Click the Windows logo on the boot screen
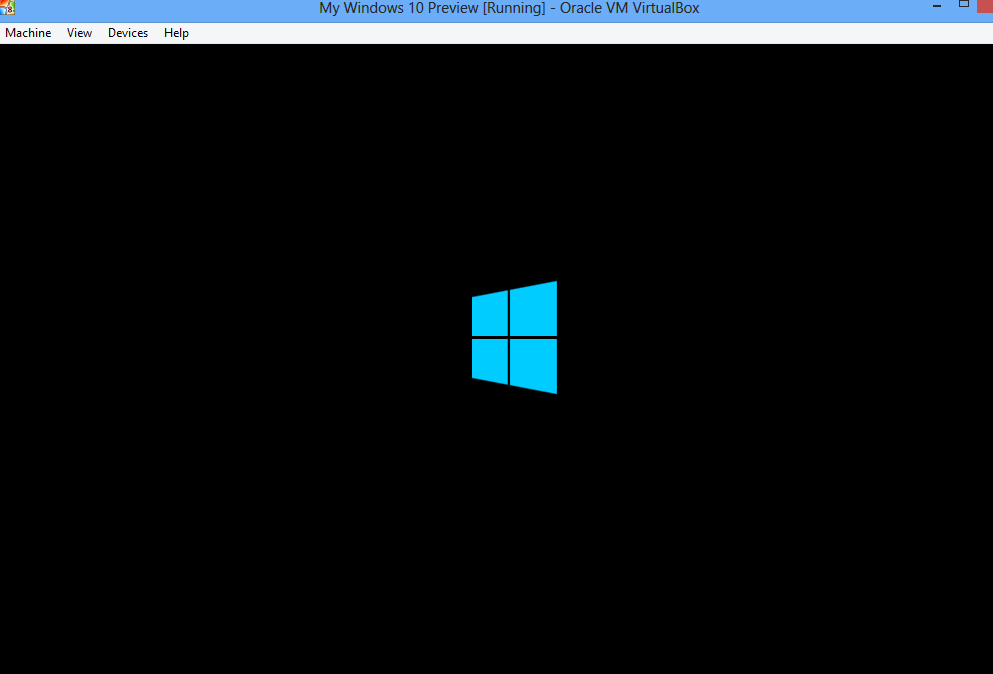Viewport: 993px width, 674px height. 514,337
